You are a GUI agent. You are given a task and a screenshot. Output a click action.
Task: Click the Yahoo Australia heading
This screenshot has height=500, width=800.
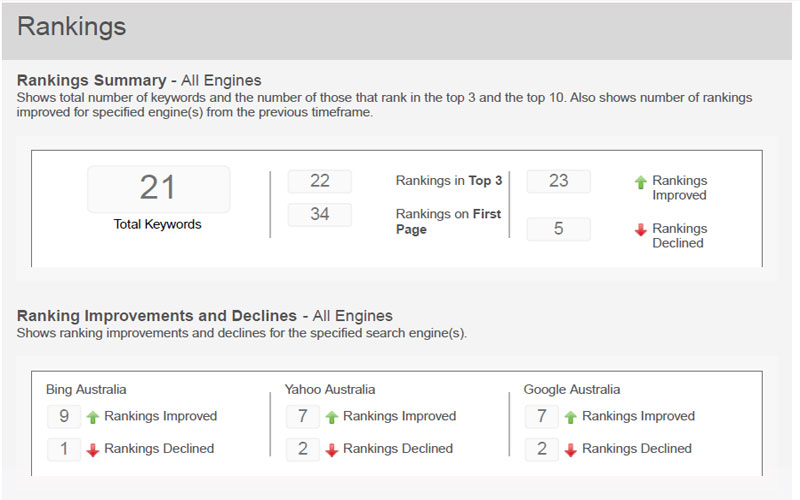330,389
